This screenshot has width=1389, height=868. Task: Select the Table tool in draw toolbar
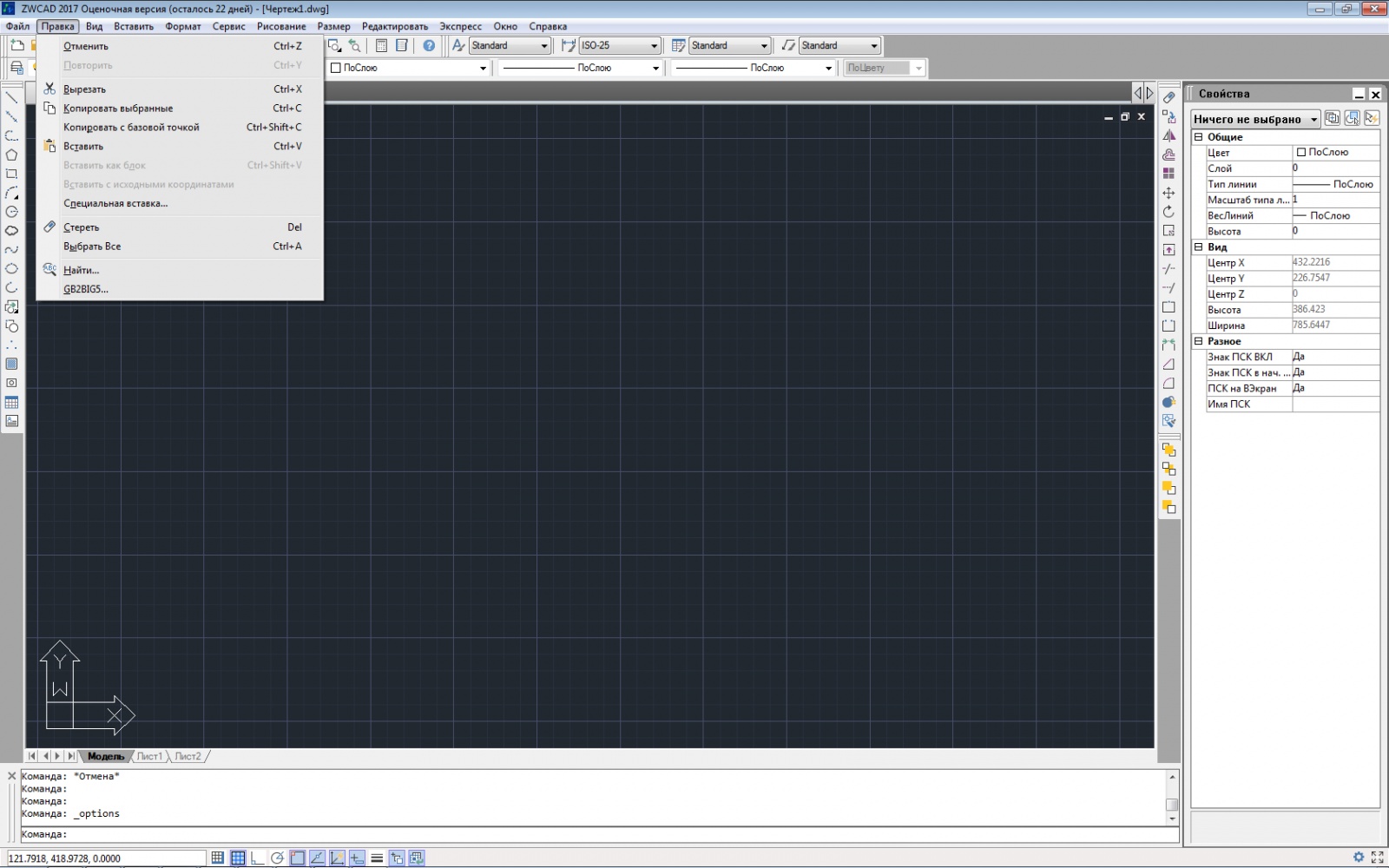pos(11,402)
